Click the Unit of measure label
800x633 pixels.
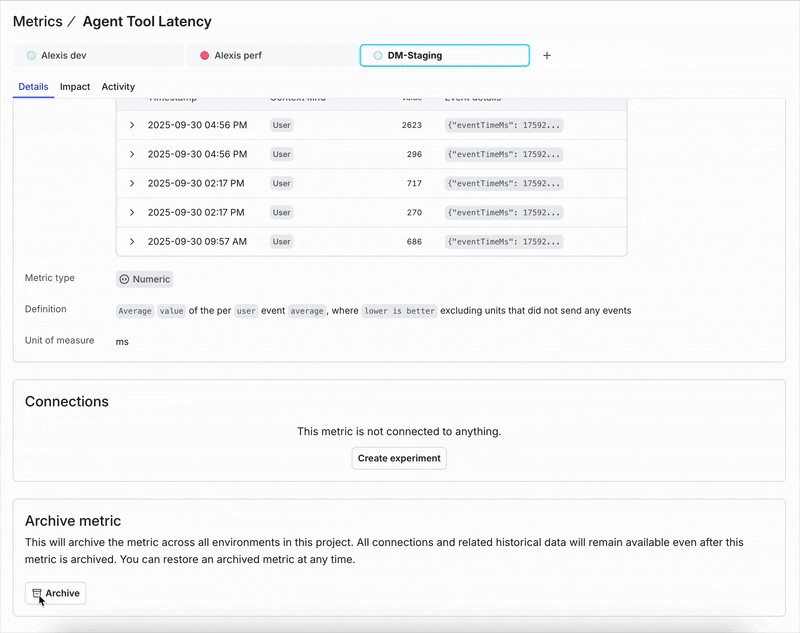coord(60,340)
